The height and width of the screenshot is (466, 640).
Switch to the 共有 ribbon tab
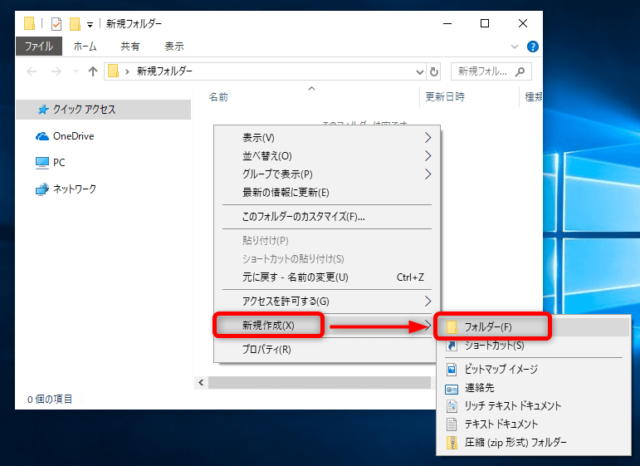[x=130, y=46]
